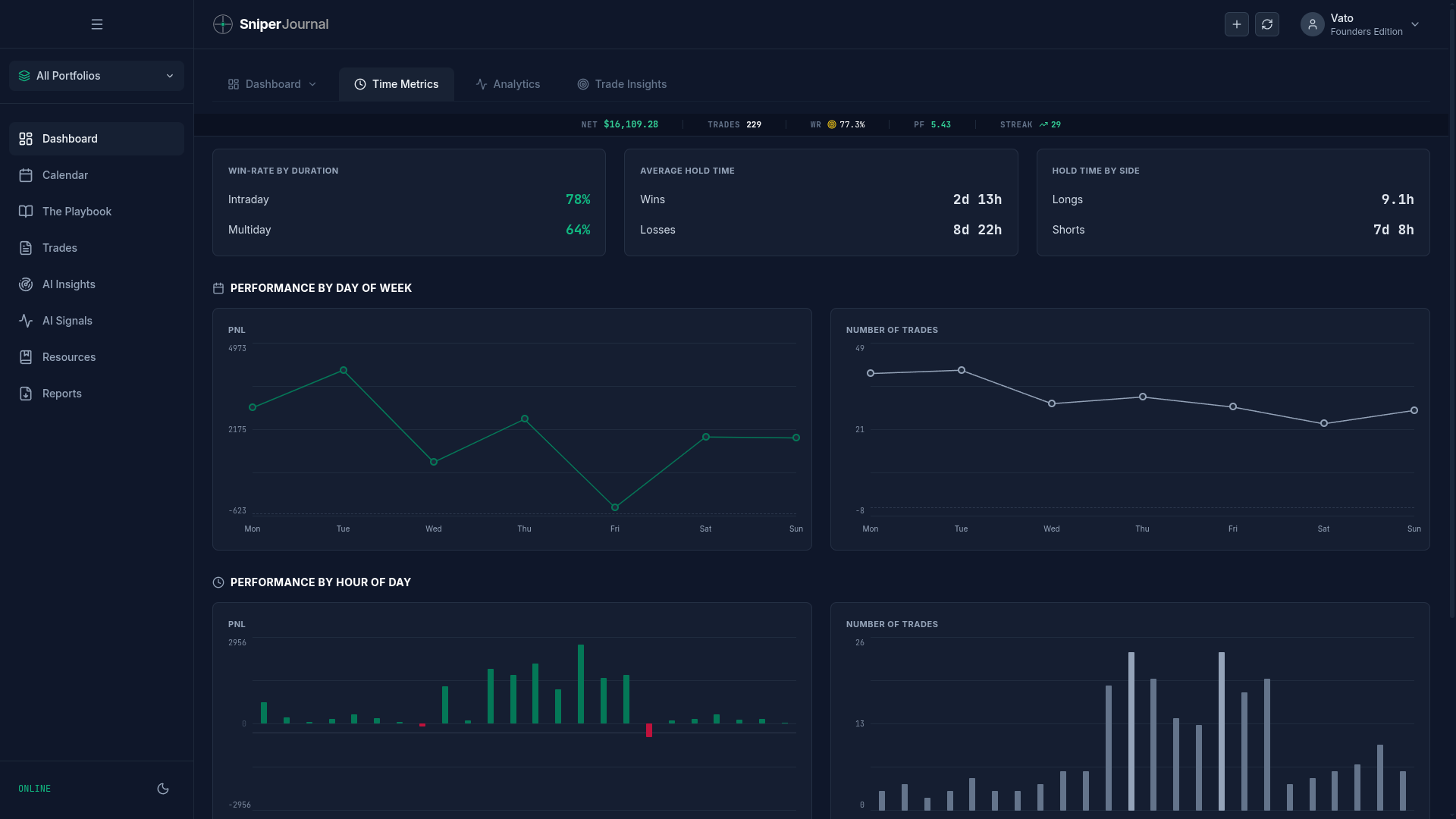Open the Dashboard top tab
The width and height of the screenshot is (1456, 819).
272,84
